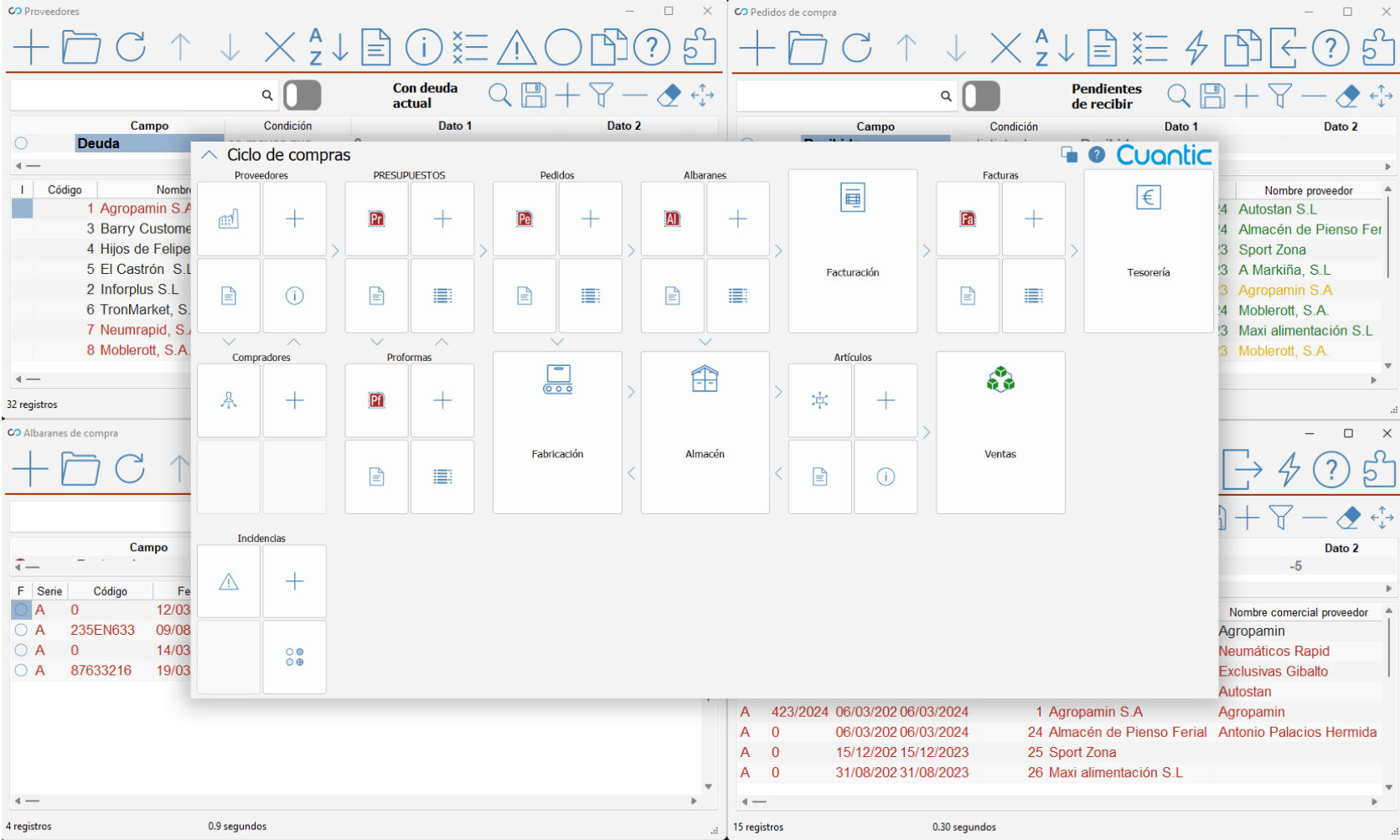Viewport: 1400px width, 840px height.
Task: Click the info tile under Artículos
Action: (886, 477)
